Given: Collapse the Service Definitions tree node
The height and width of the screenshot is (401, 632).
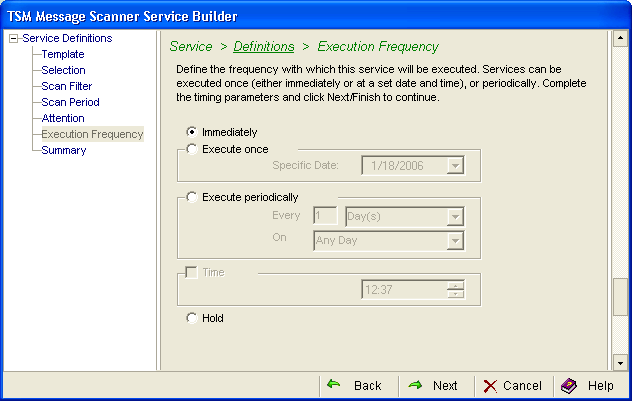Looking at the screenshot, I should 14,39.
